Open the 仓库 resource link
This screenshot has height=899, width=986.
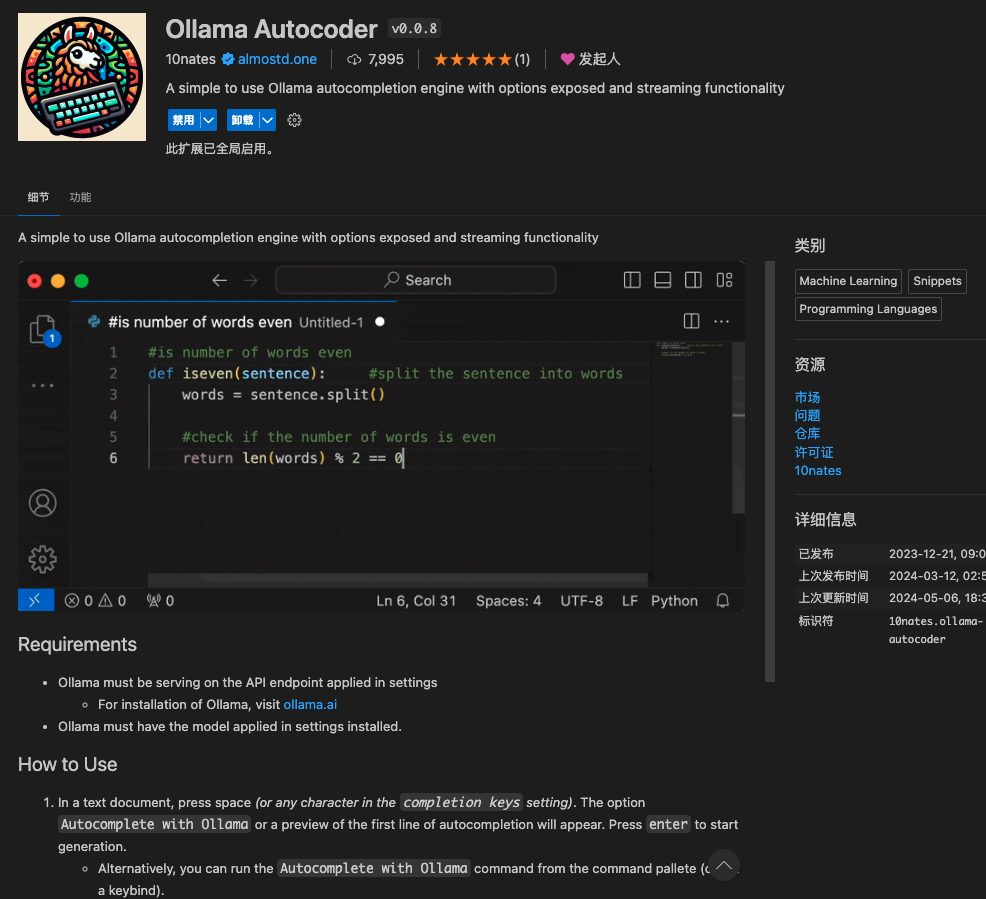click(807, 434)
